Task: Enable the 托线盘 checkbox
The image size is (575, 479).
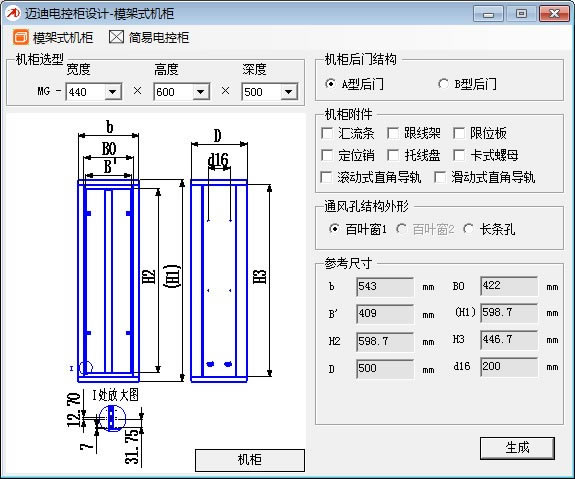Action: (x=393, y=155)
